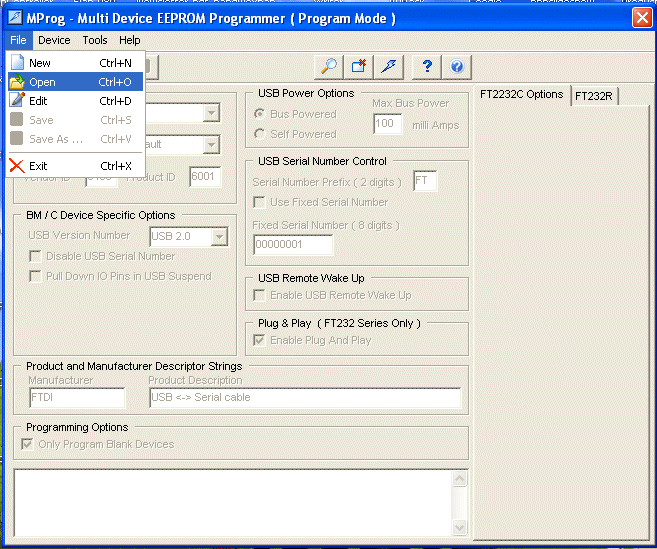Choose Open from the File menu
The width and height of the screenshot is (657, 549).
[75, 82]
